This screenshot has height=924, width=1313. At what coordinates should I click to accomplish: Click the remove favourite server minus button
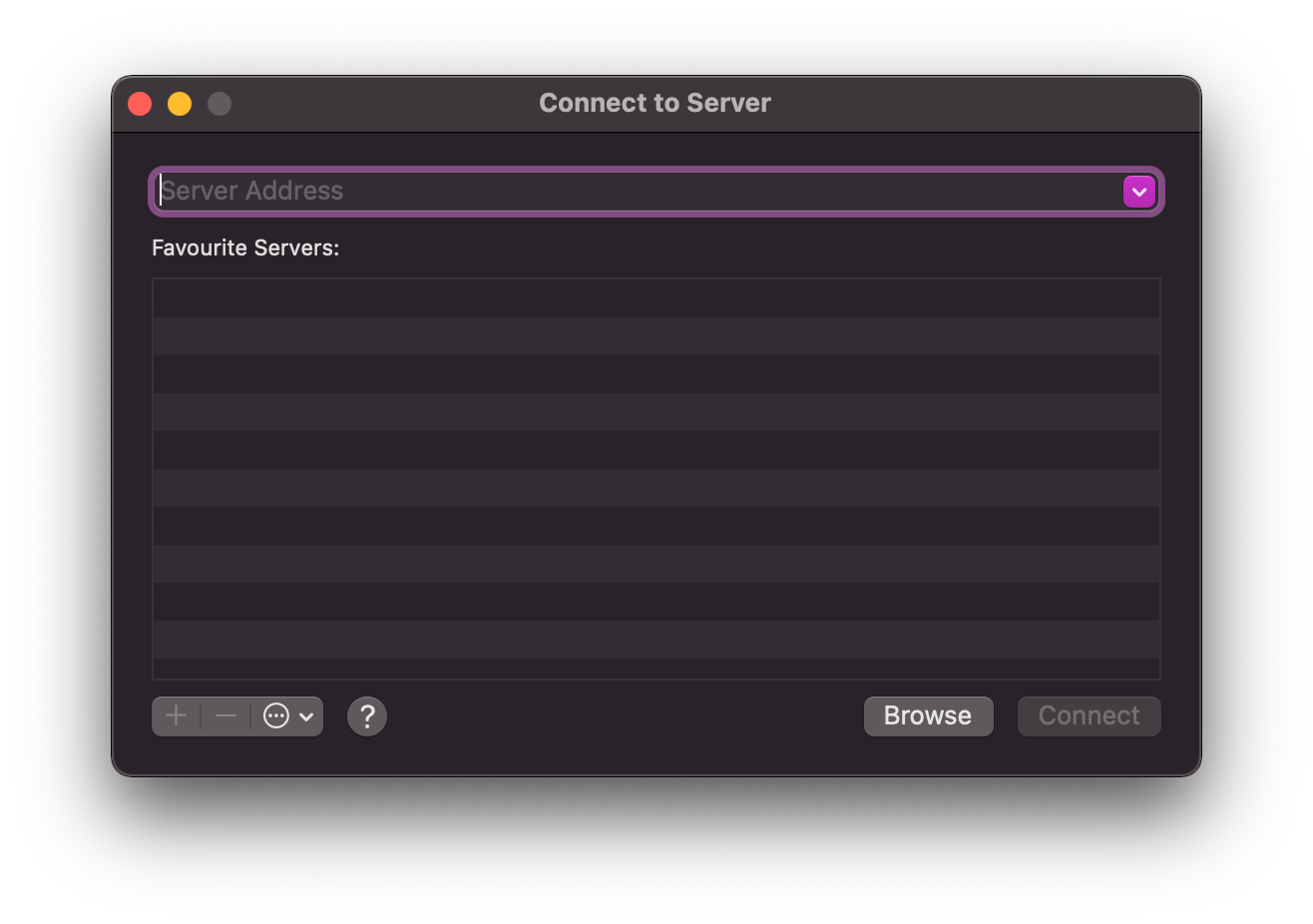[226, 715]
